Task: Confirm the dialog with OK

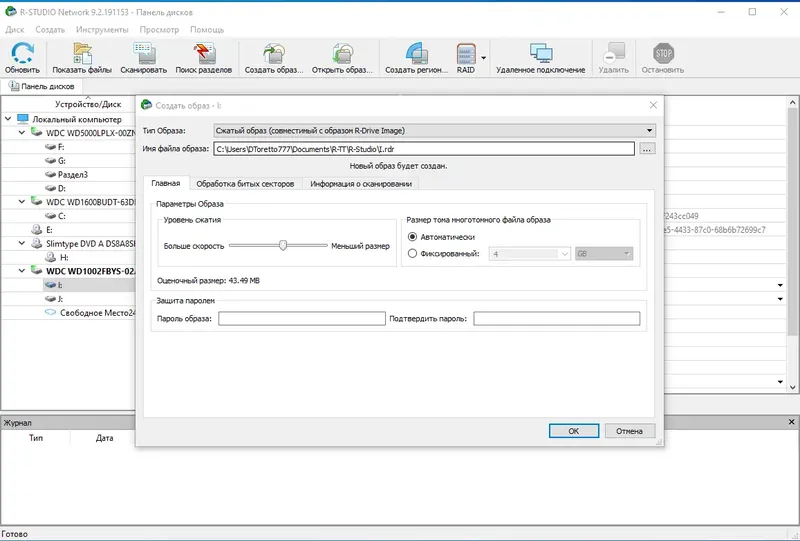Action: (573, 431)
